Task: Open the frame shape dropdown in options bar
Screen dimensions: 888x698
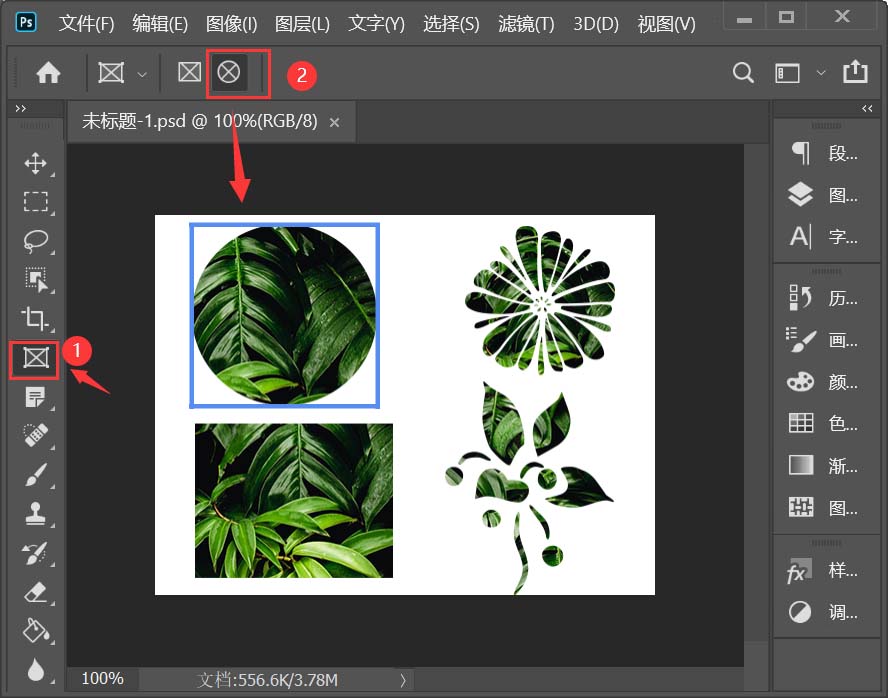Action: click(141, 72)
